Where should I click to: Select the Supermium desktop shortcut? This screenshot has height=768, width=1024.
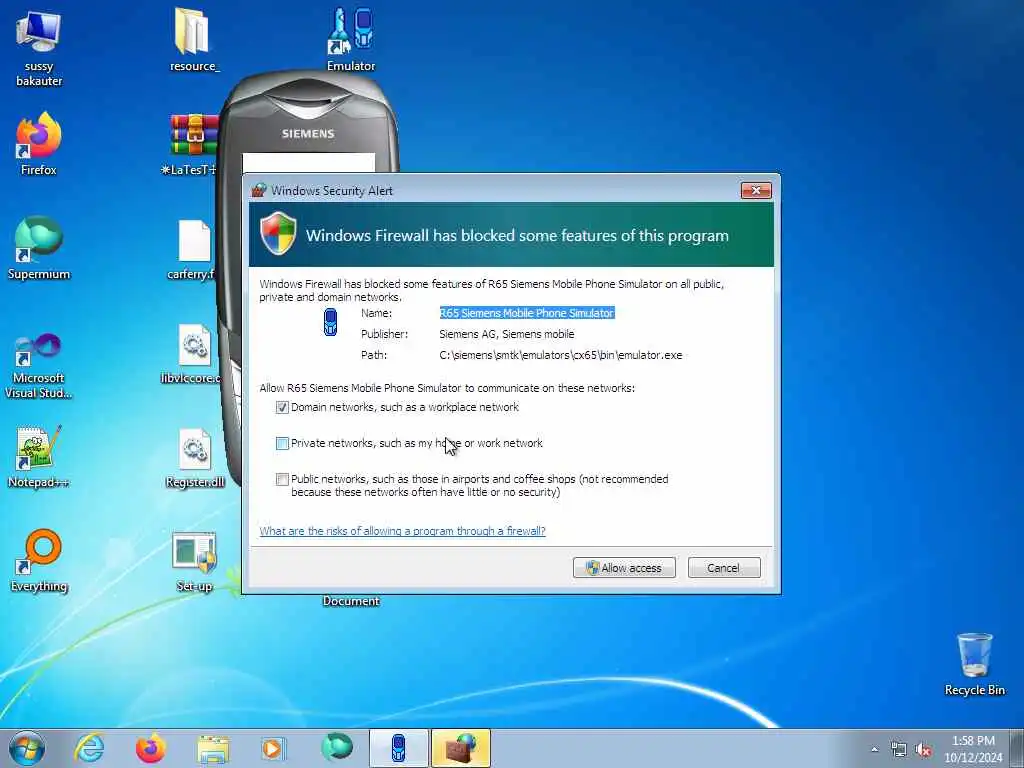[39, 248]
